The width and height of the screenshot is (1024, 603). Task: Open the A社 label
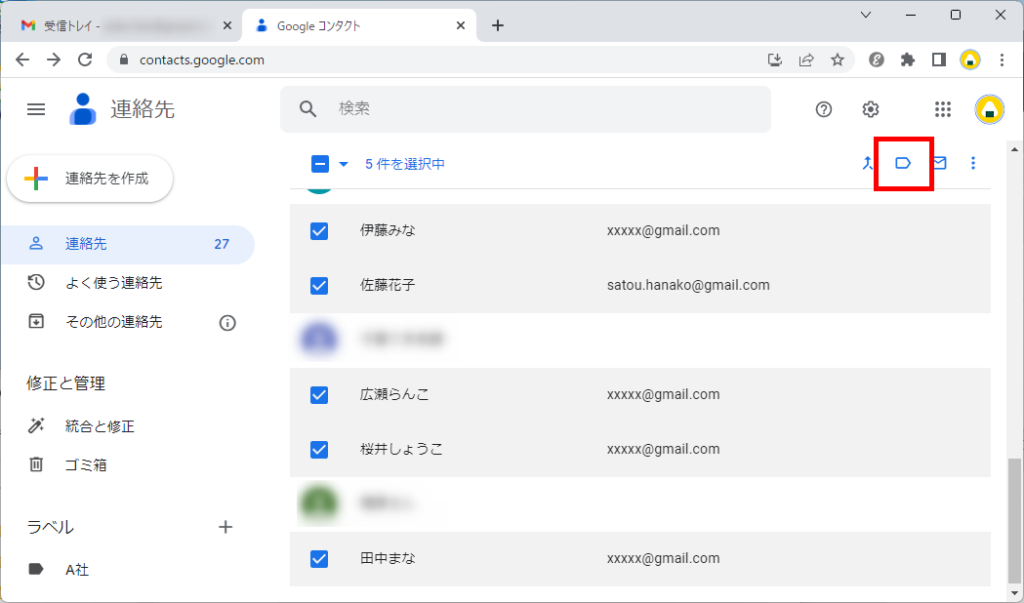click(x=77, y=570)
